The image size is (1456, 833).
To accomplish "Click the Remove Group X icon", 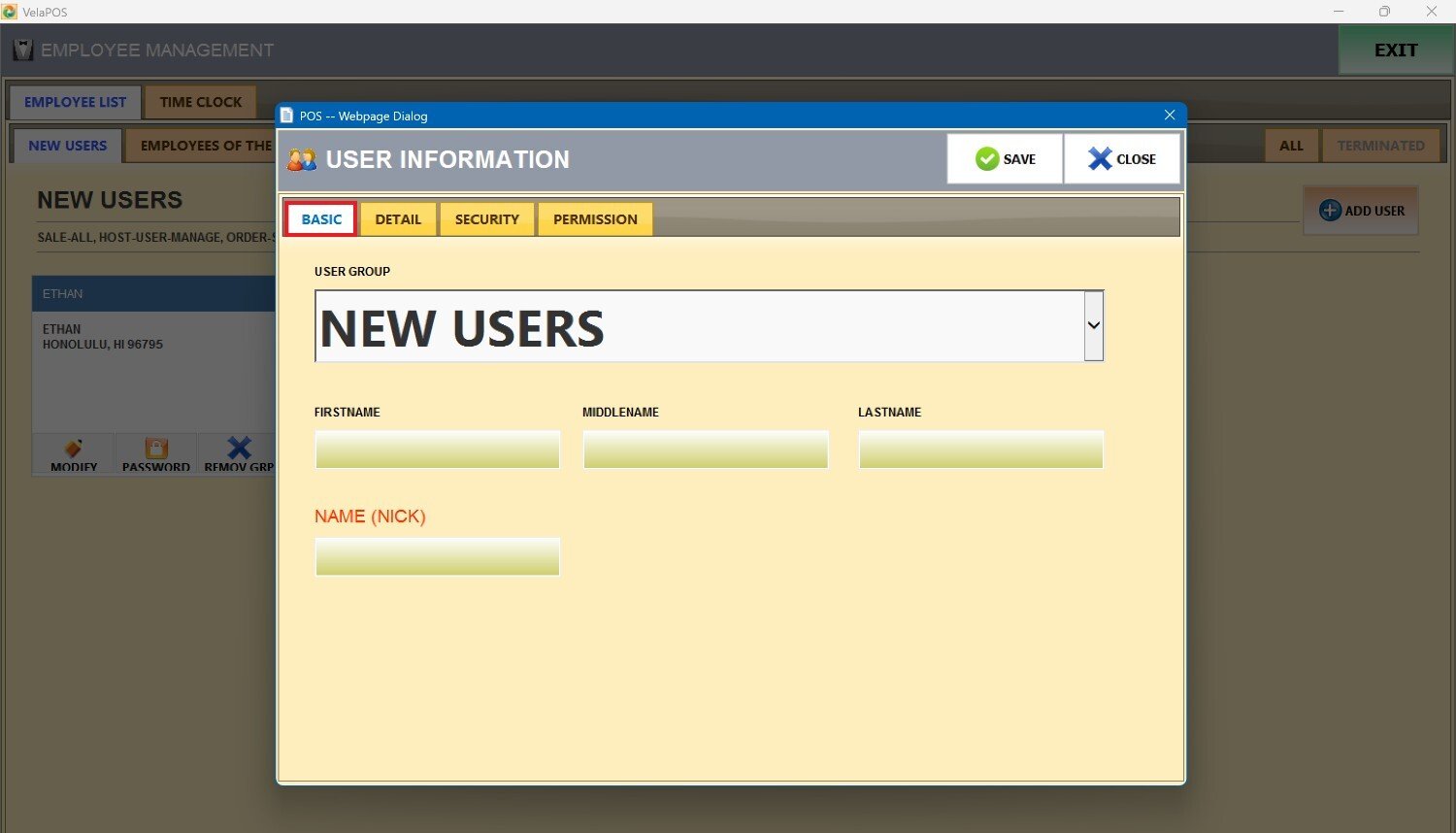I will [x=239, y=449].
